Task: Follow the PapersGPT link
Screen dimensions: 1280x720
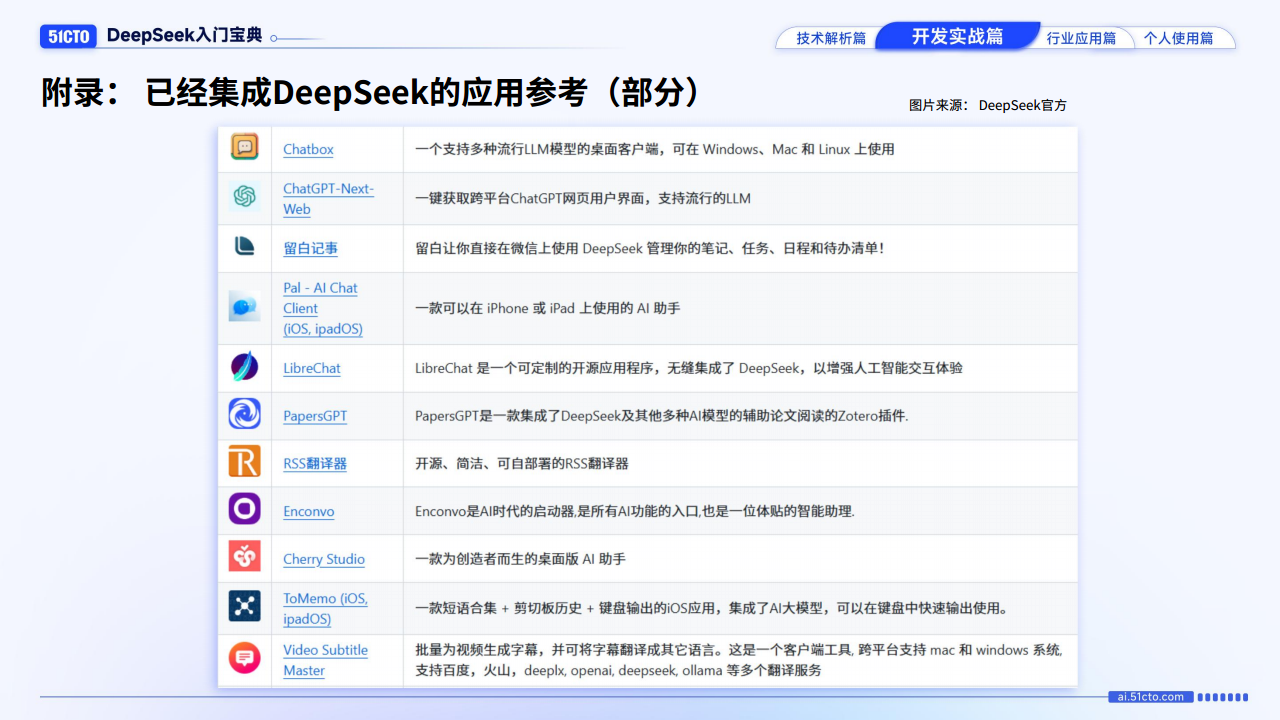Action: point(315,416)
